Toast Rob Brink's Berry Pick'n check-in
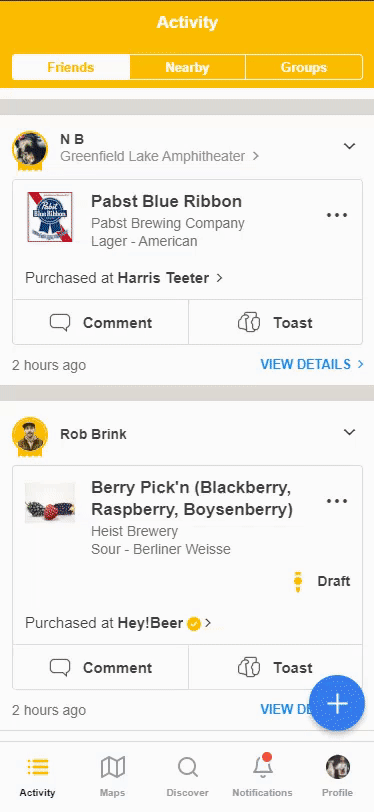Viewport: 374px width, 812px height. tap(276, 668)
